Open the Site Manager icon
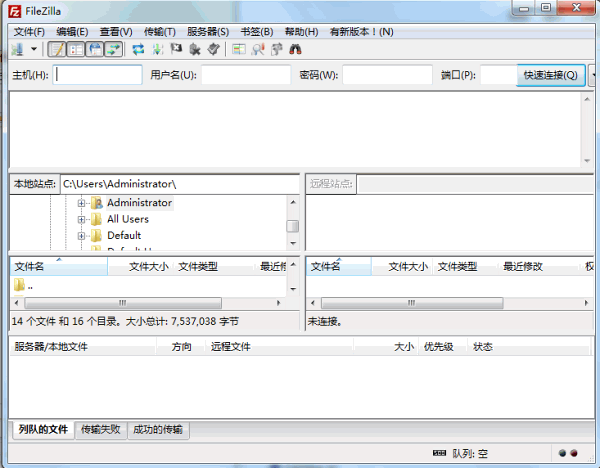This screenshot has width=600, height=468. [x=18, y=49]
